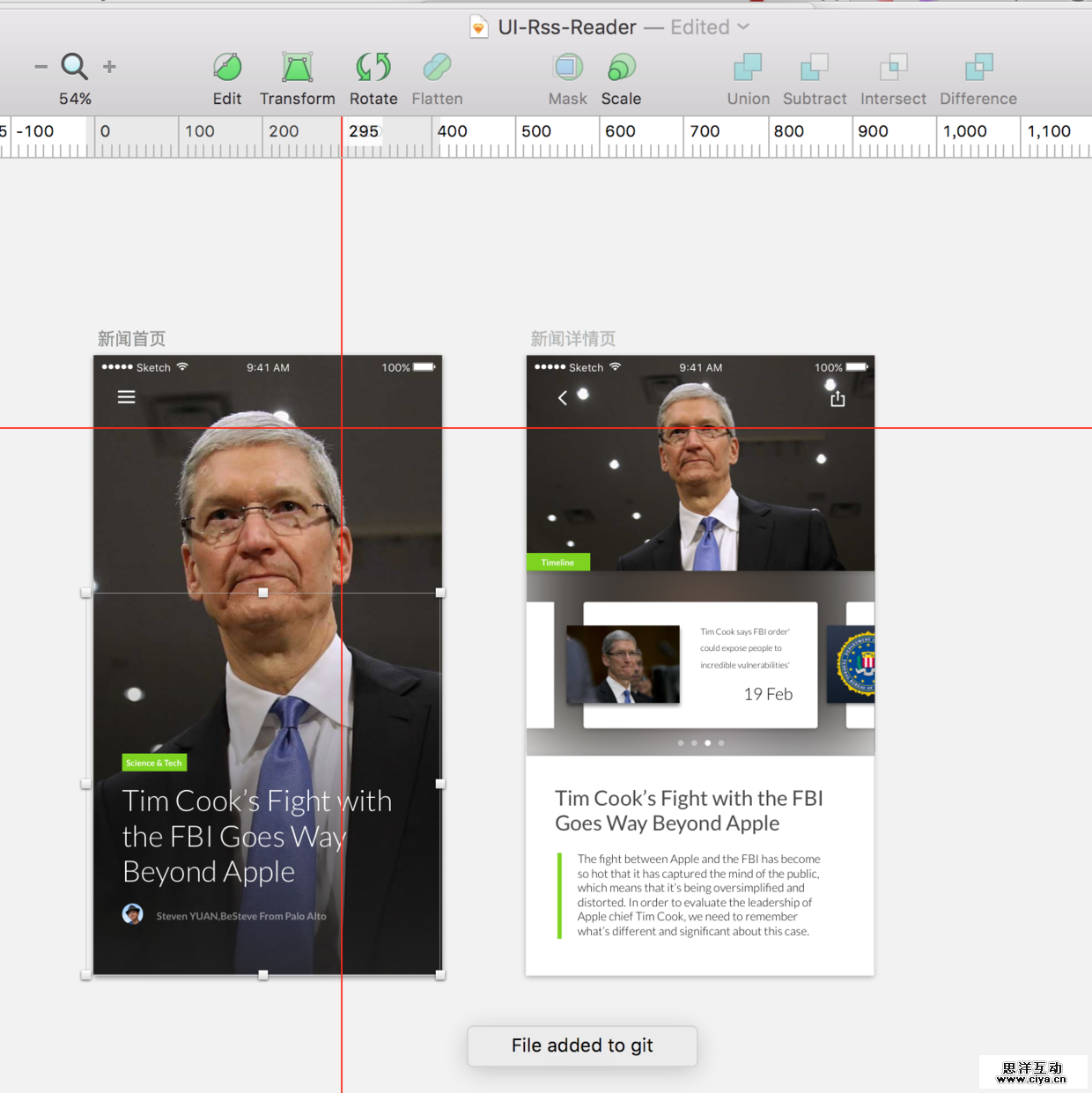The height and width of the screenshot is (1093, 1092).
Task: Click the Edit tool icon
Action: pos(227,67)
